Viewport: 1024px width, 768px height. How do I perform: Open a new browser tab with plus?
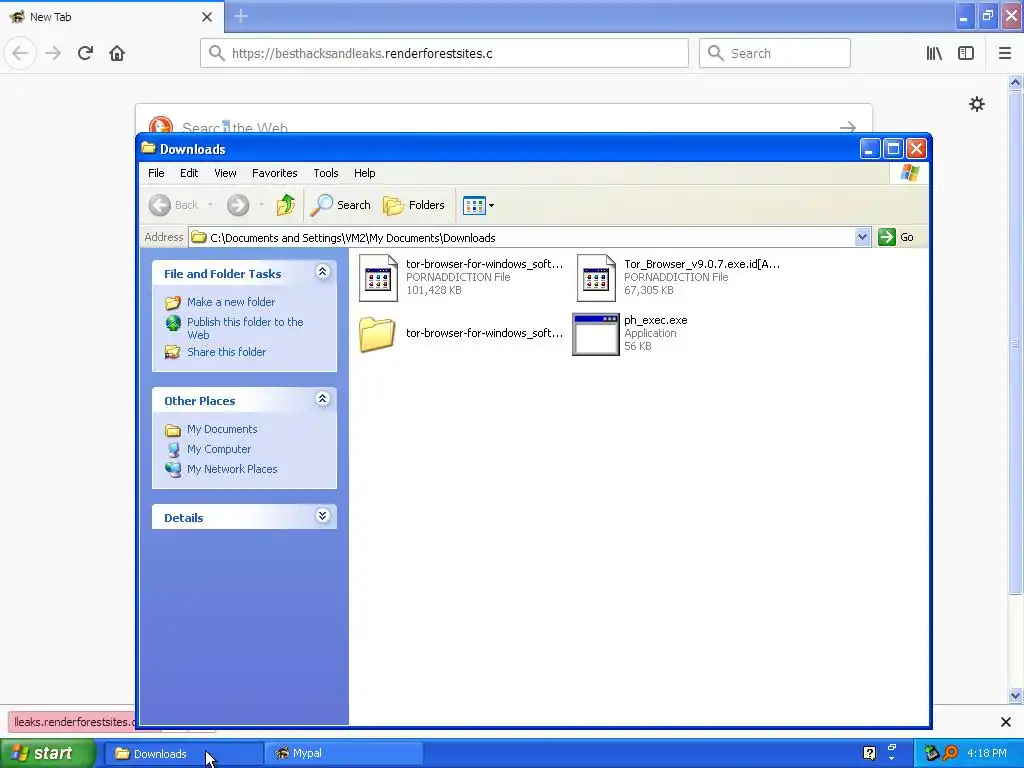(x=241, y=16)
